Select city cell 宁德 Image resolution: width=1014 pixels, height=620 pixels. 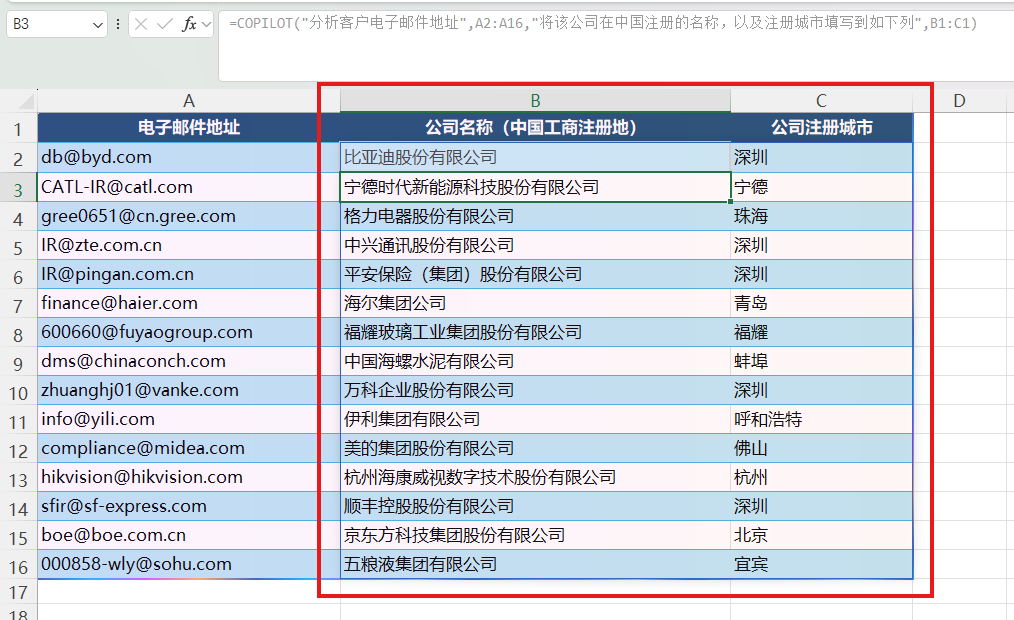(821, 187)
